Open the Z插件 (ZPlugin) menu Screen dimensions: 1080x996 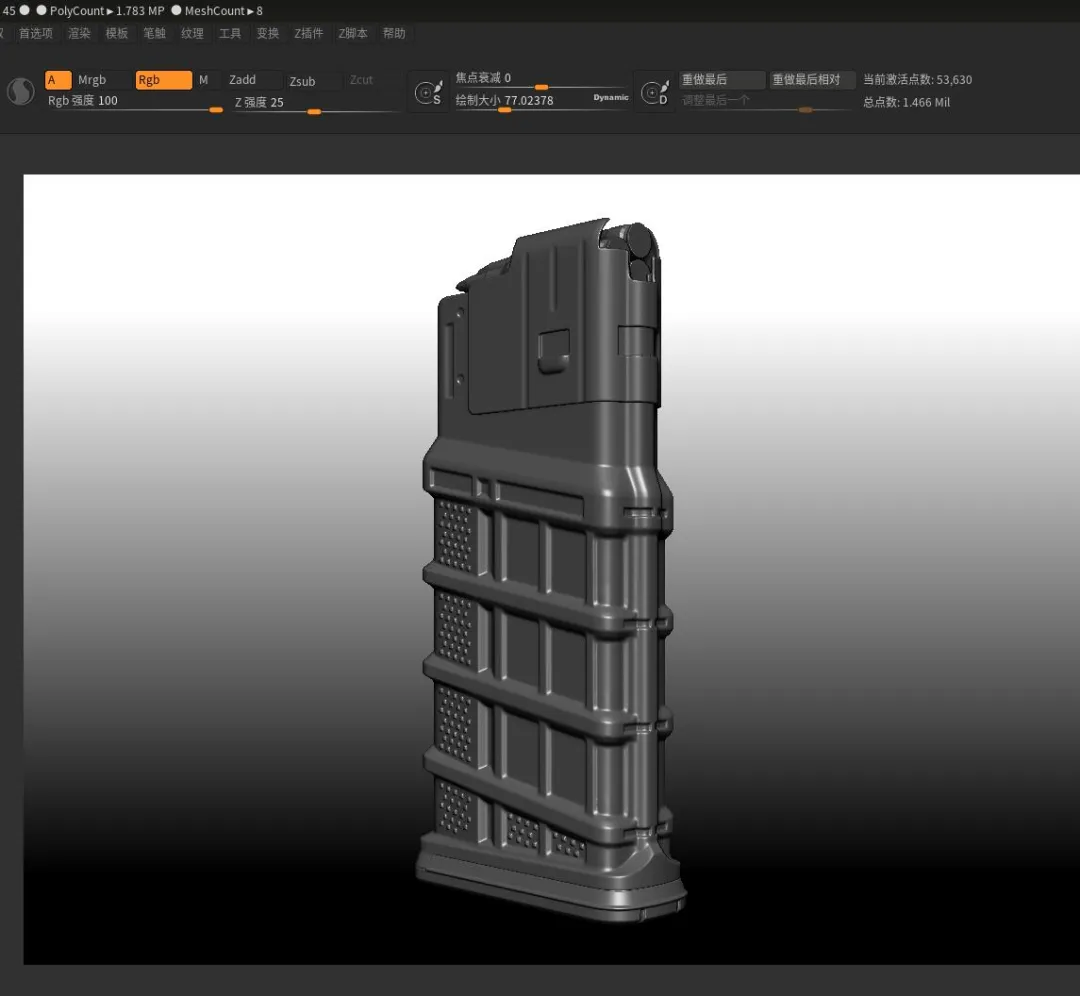pyautogui.click(x=308, y=33)
